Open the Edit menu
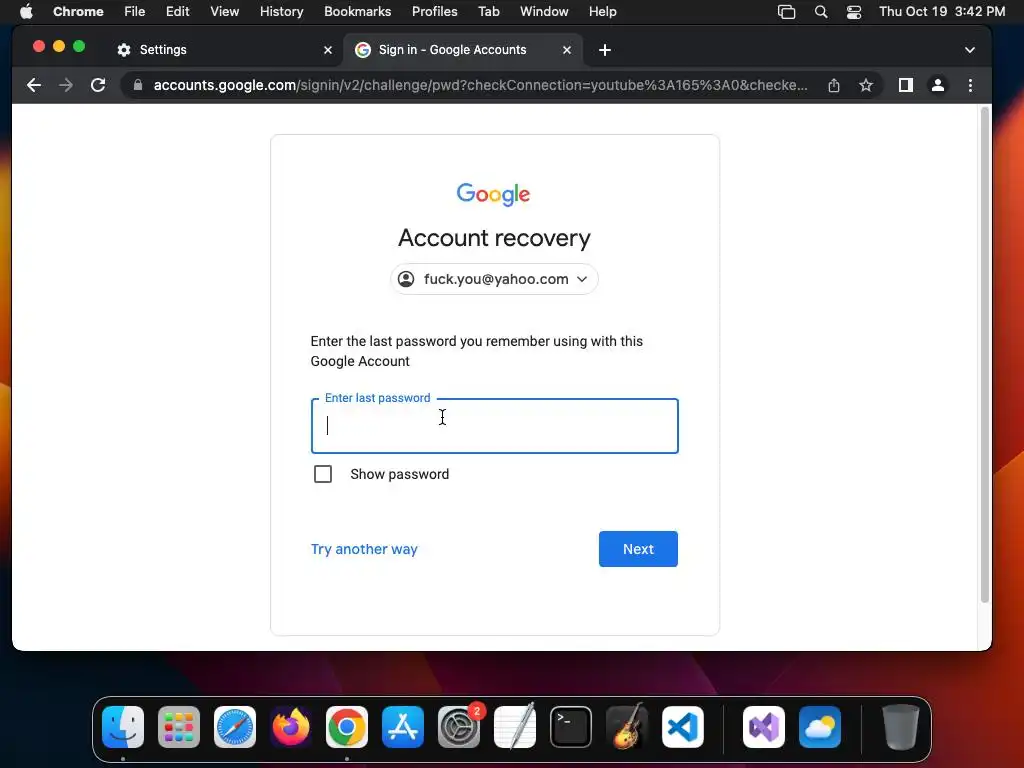Screen dimensions: 1024x768 coord(178,12)
